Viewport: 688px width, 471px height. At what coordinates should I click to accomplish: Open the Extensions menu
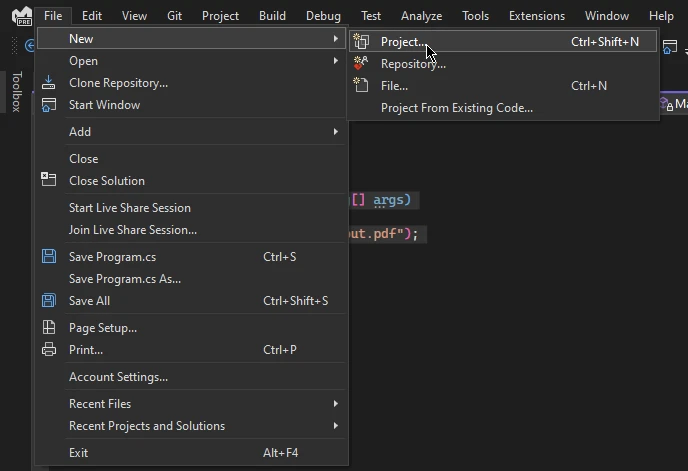tap(536, 16)
